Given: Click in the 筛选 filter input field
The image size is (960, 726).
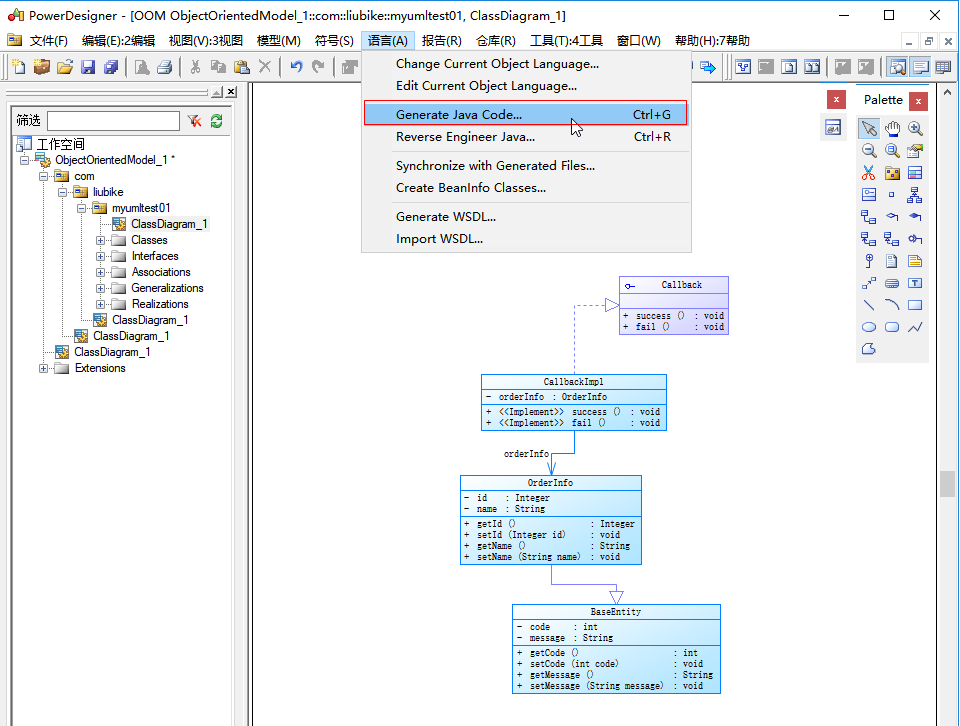Looking at the screenshot, I should coord(115,120).
